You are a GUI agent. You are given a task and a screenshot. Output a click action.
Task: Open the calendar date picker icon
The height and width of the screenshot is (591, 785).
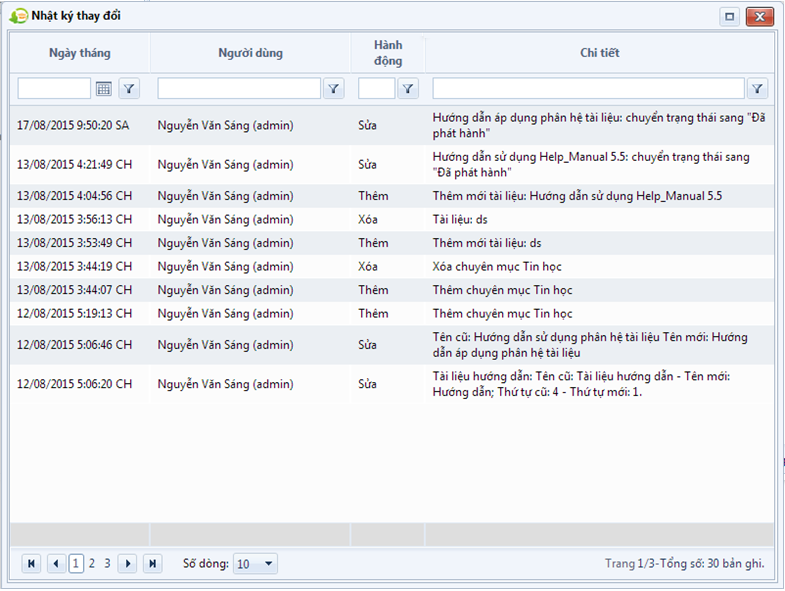(104, 89)
